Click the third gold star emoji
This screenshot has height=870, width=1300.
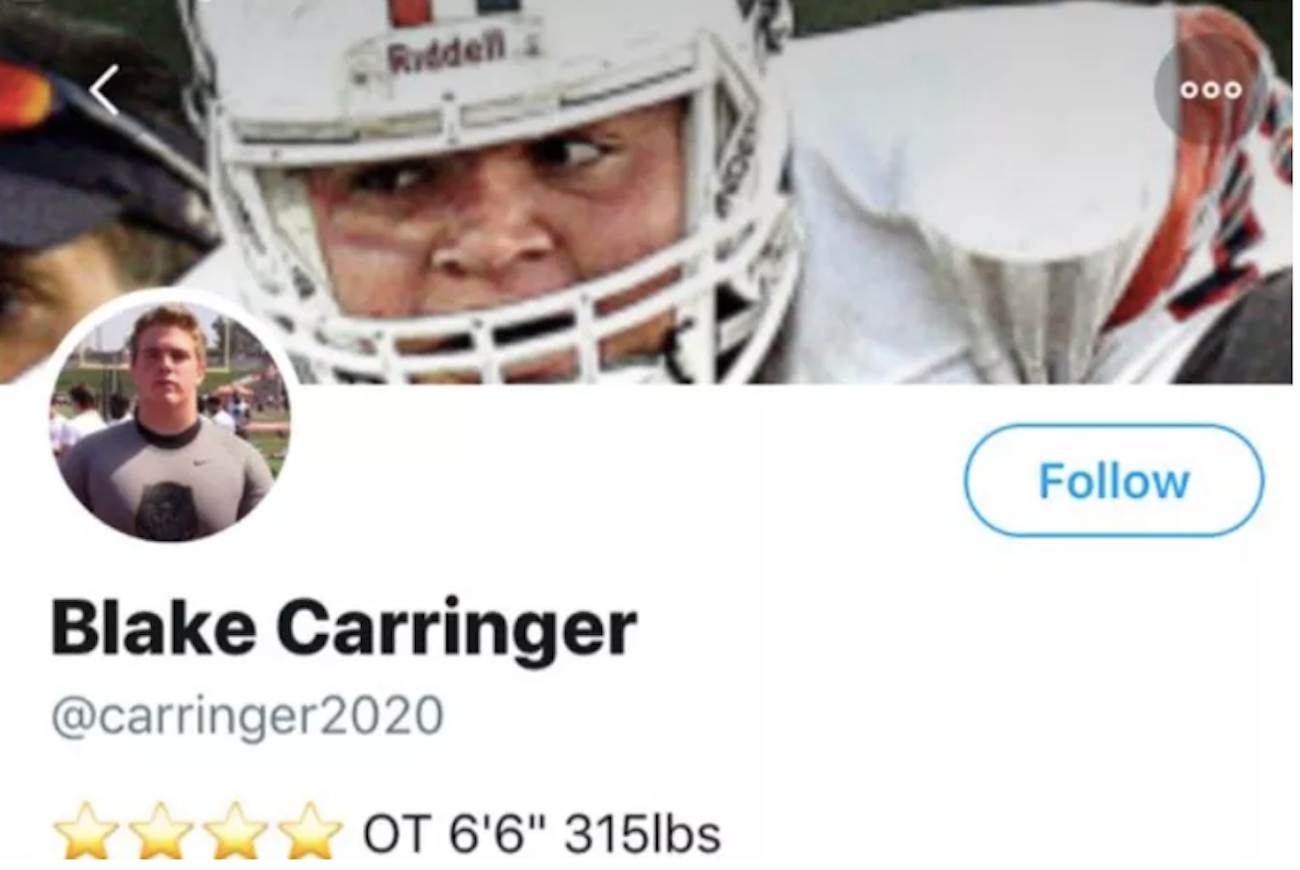pos(235,830)
